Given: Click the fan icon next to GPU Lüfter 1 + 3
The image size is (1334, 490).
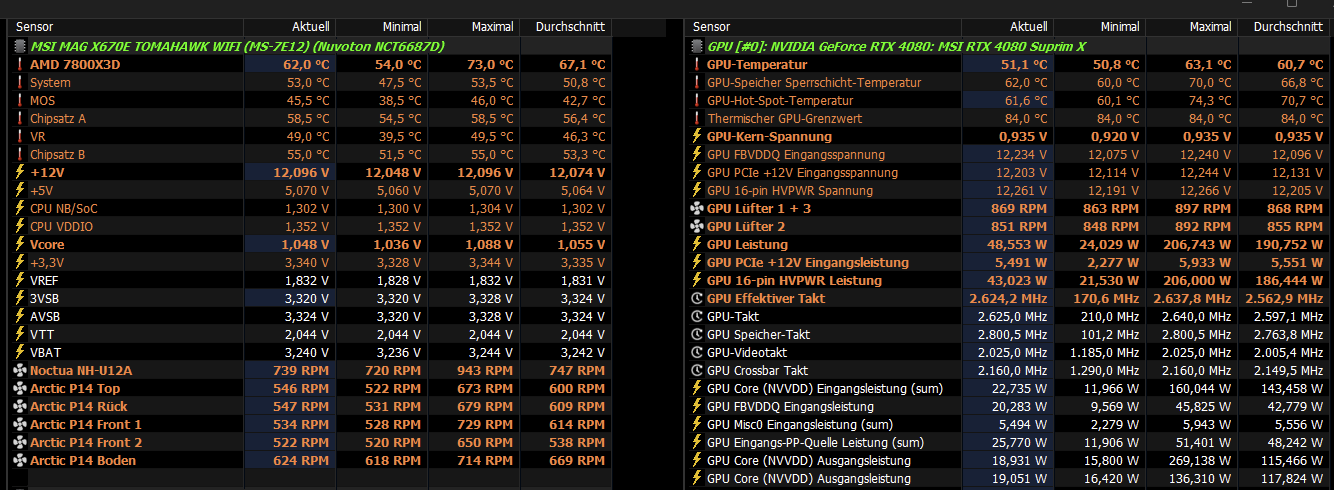Looking at the screenshot, I should tap(696, 208).
